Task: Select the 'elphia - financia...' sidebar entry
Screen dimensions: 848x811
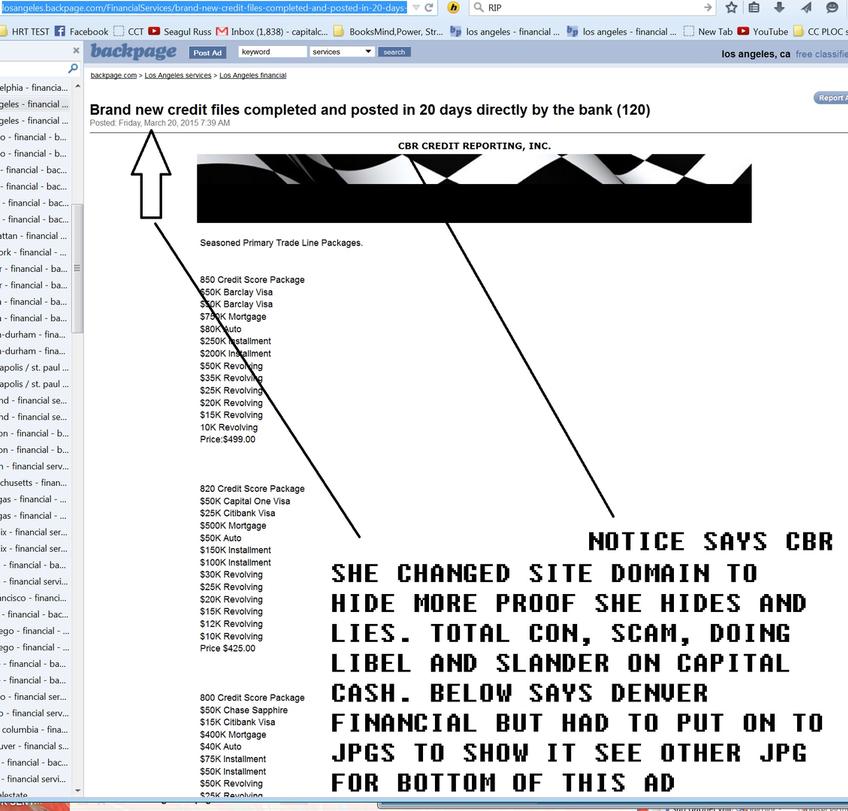Action: pyautogui.click(x=35, y=88)
